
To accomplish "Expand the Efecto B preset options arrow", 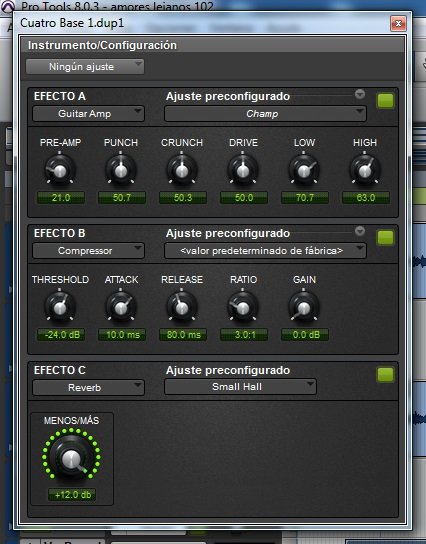I will coord(360,231).
